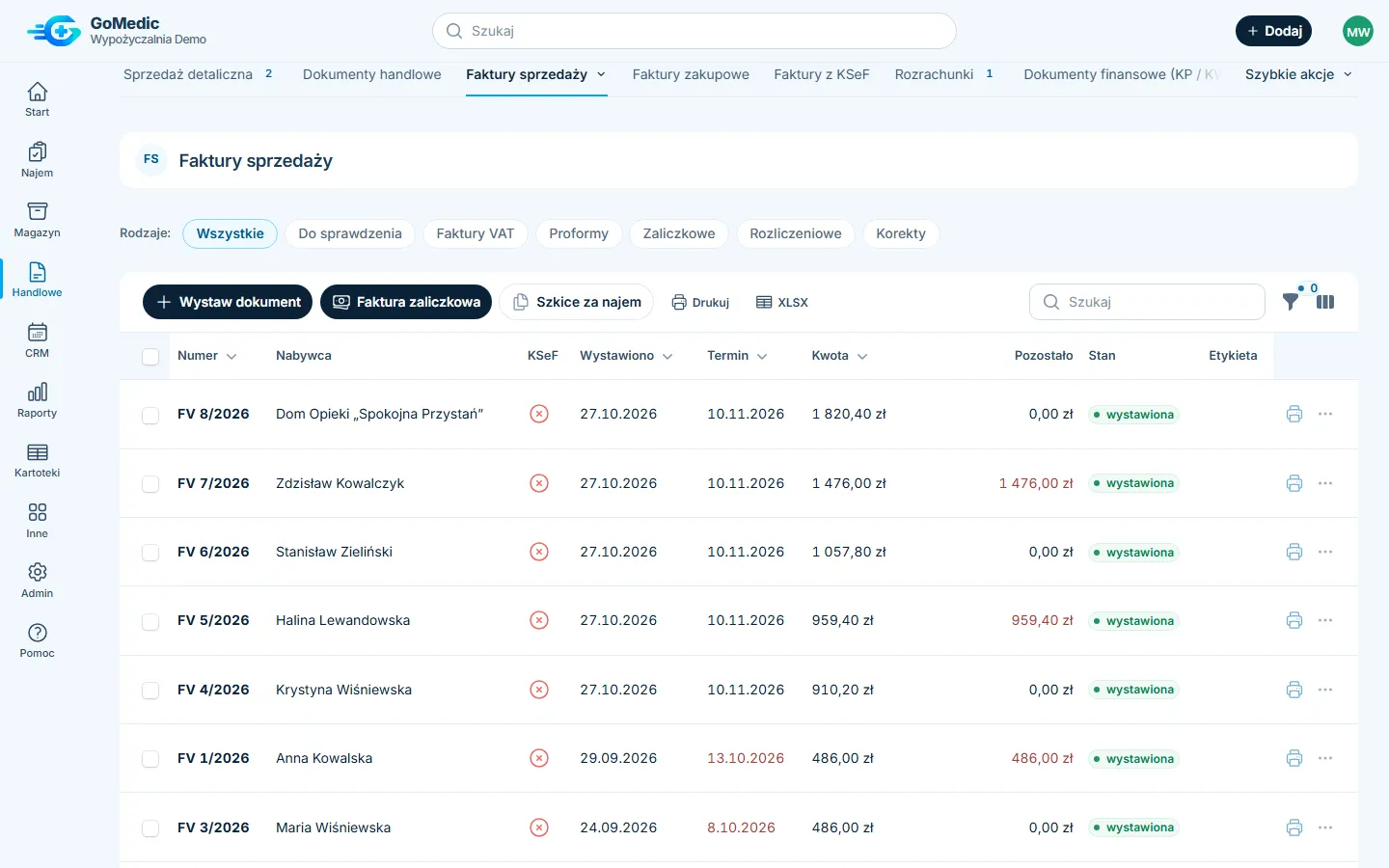1389x868 pixels.
Task: Click the top global Szukaj search field
Action: click(x=694, y=31)
